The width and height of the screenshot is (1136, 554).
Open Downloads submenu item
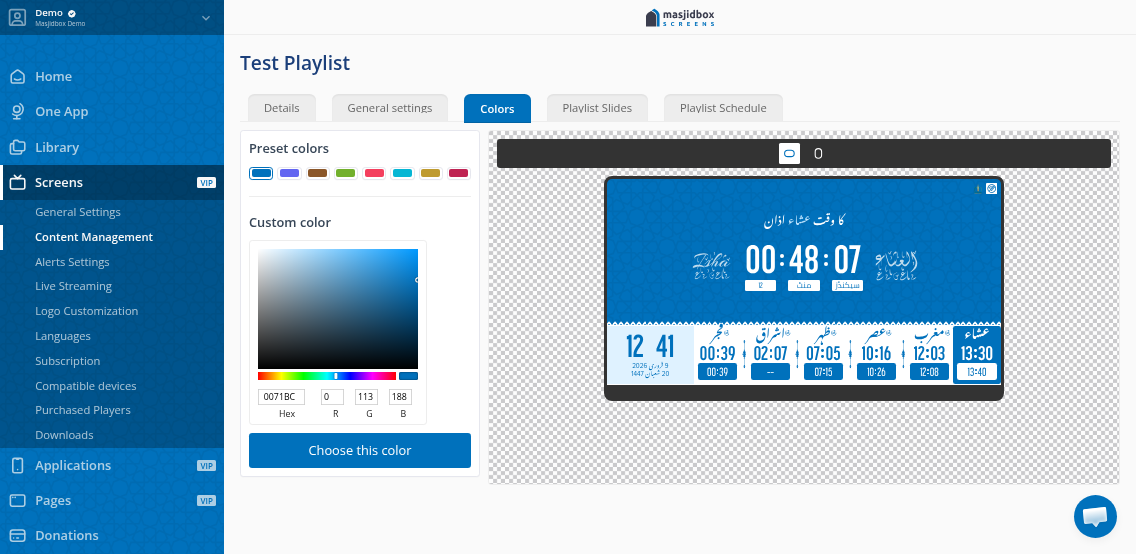pos(64,435)
